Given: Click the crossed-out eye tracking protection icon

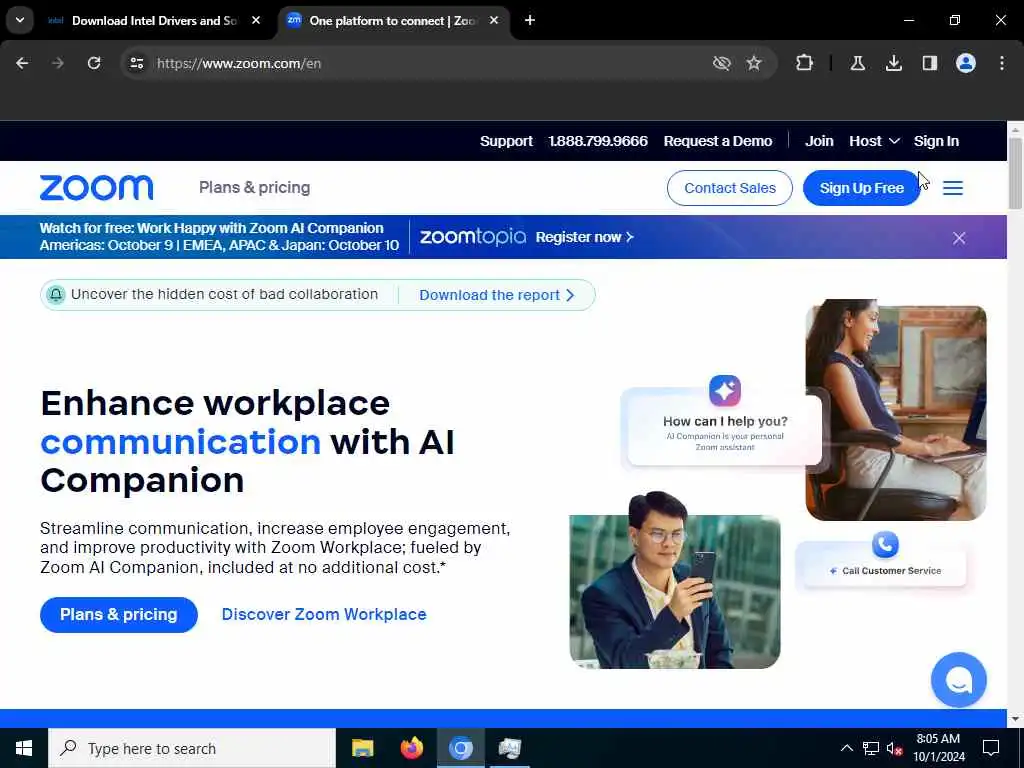Looking at the screenshot, I should click(721, 63).
